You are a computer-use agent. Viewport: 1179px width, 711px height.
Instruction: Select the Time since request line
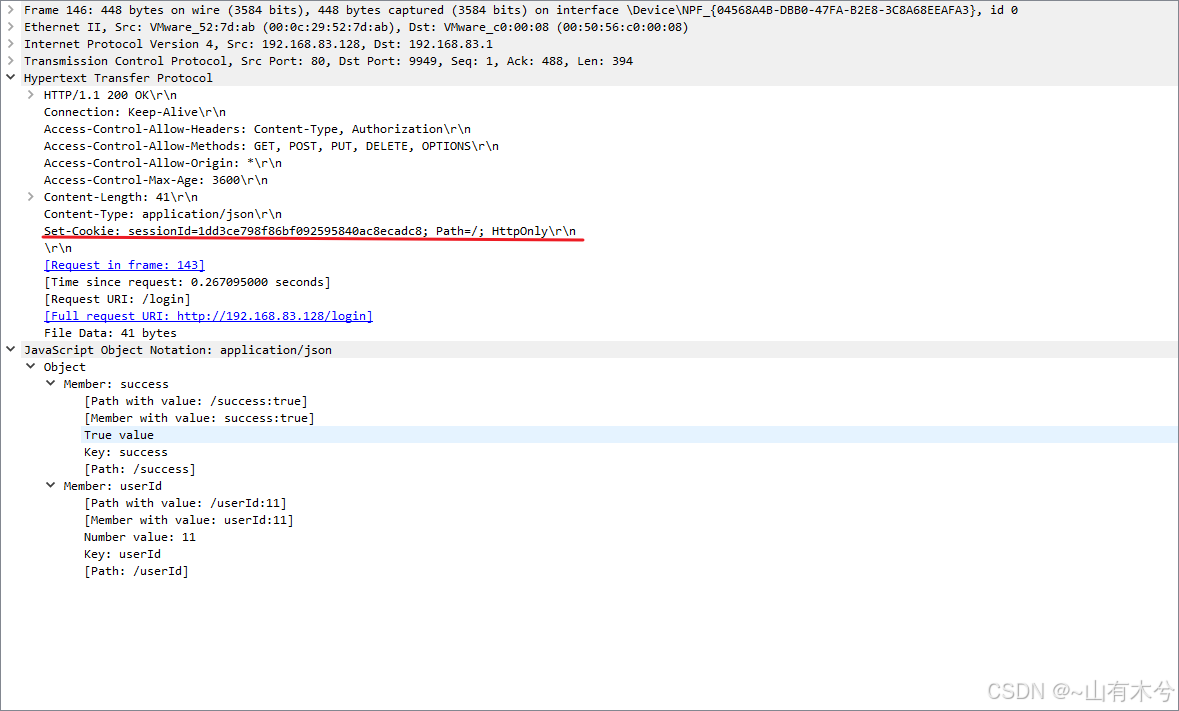pos(187,282)
